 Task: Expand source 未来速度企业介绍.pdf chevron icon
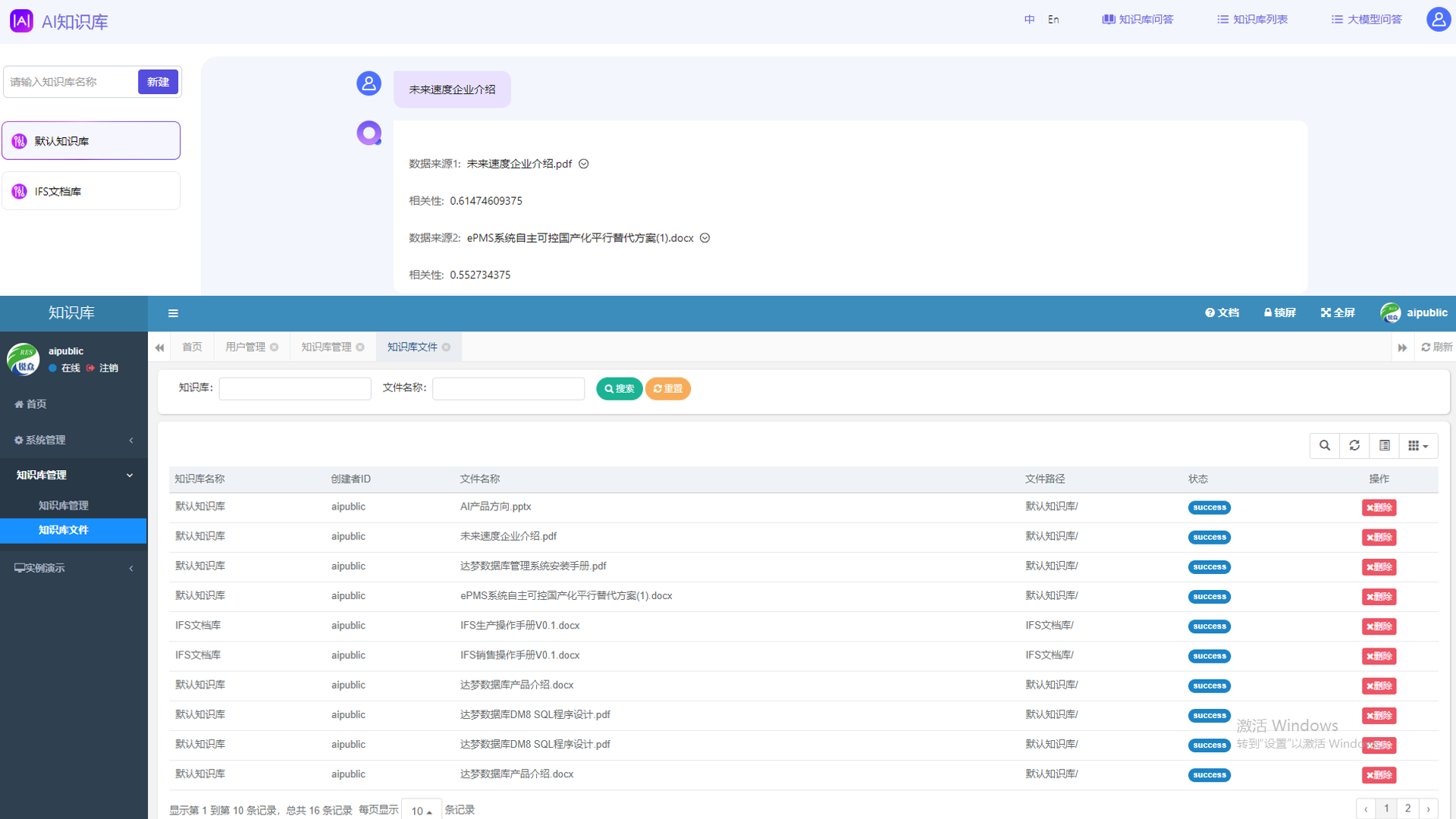click(x=584, y=164)
